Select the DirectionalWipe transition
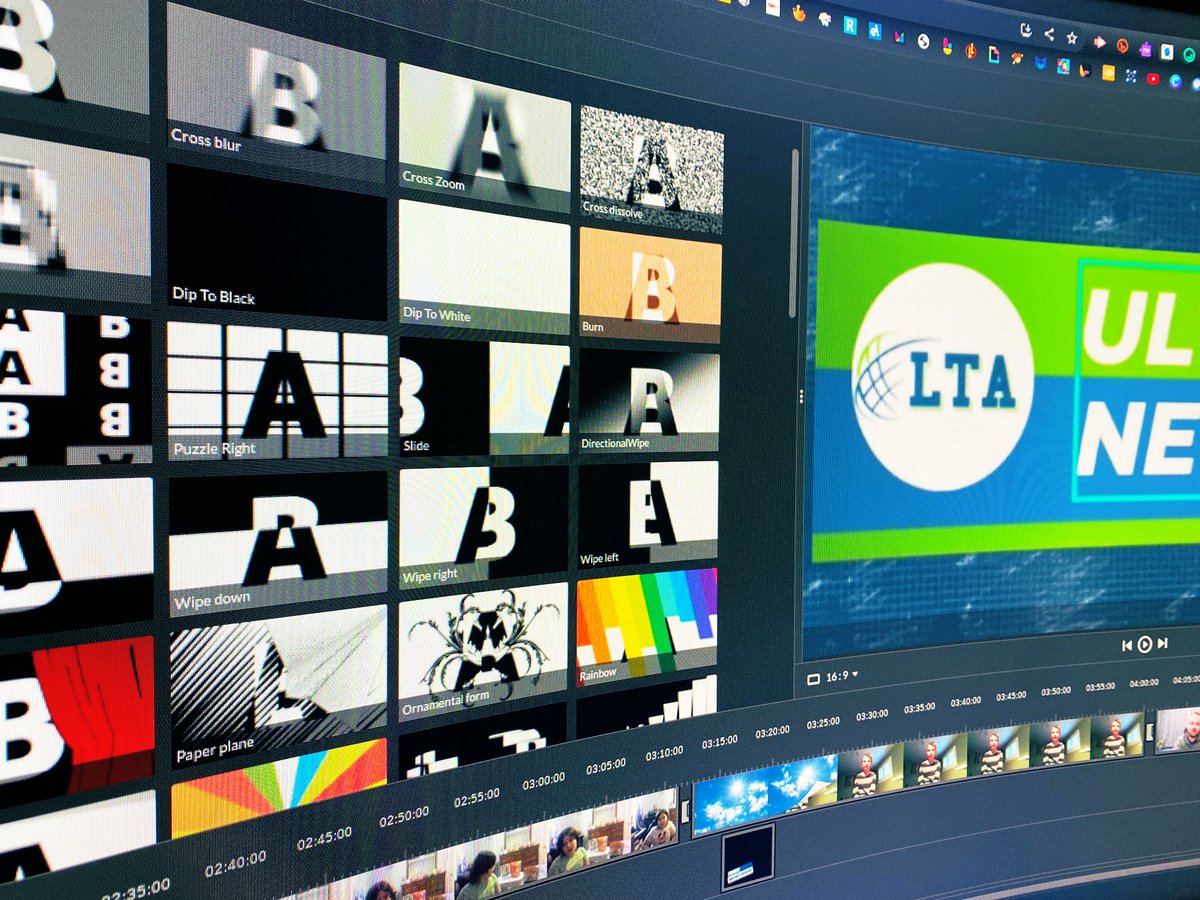This screenshot has width=1200, height=900. point(649,400)
